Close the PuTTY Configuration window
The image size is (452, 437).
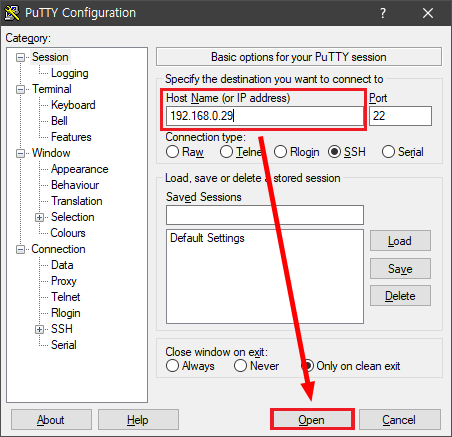click(428, 13)
